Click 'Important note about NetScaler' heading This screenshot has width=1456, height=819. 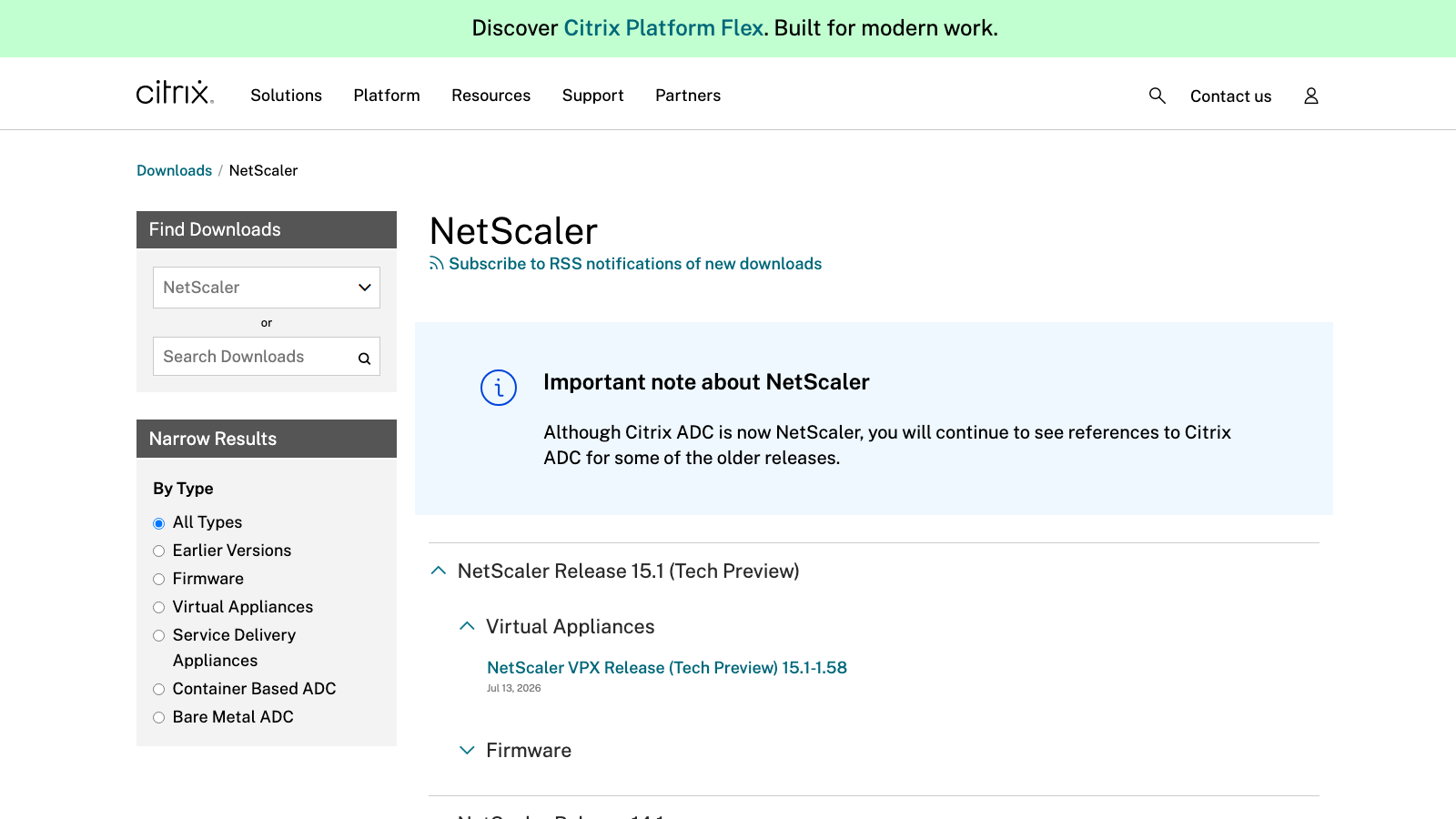(x=706, y=382)
